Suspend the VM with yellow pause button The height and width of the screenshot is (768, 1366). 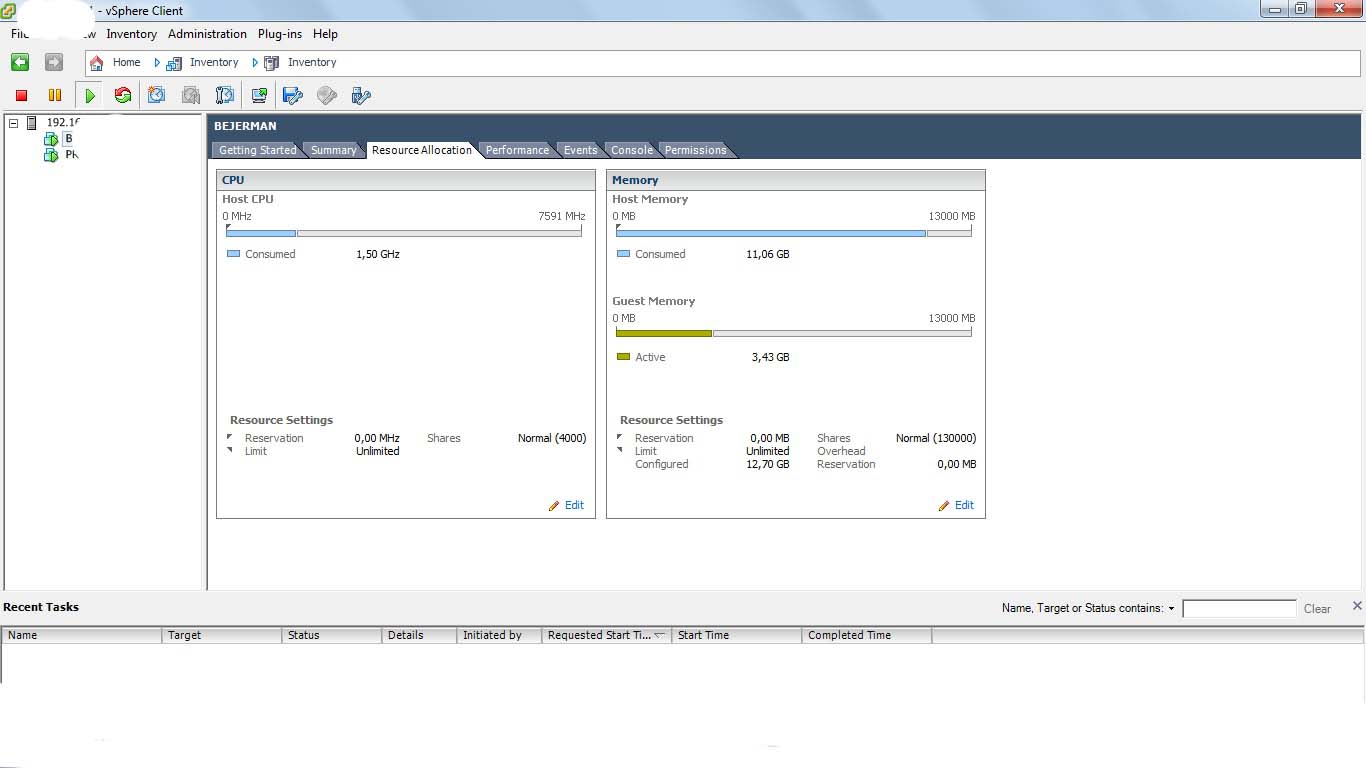click(x=55, y=95)
